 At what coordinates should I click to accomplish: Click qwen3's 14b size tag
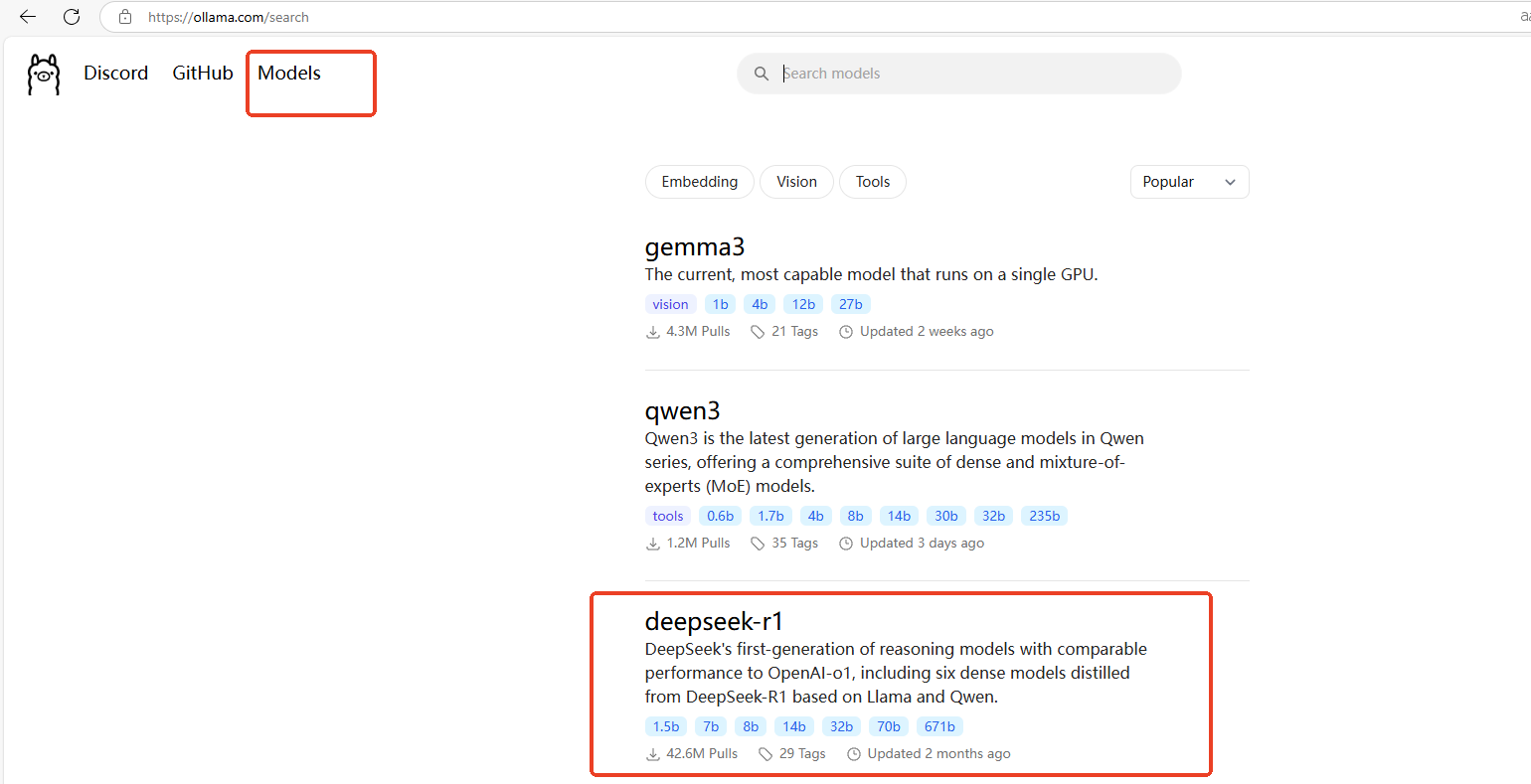pos(899,517)
